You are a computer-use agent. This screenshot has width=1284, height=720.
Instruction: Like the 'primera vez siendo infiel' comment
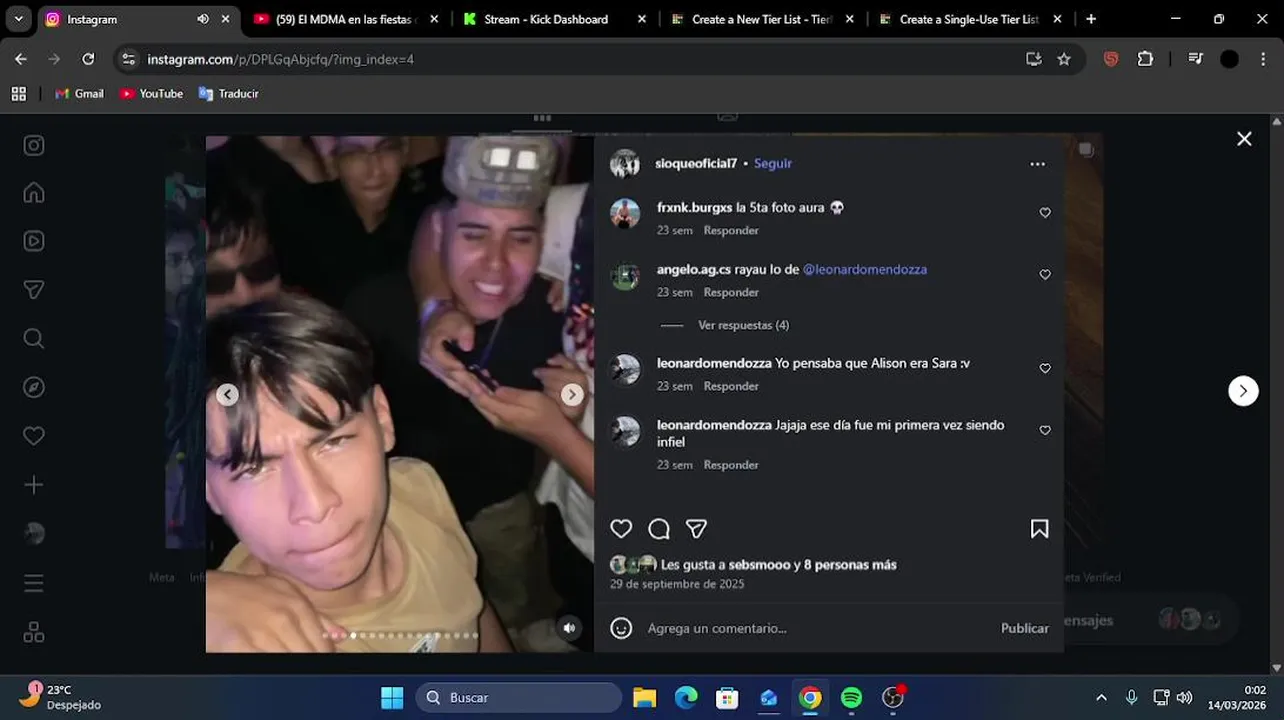tap(1045, 431)
